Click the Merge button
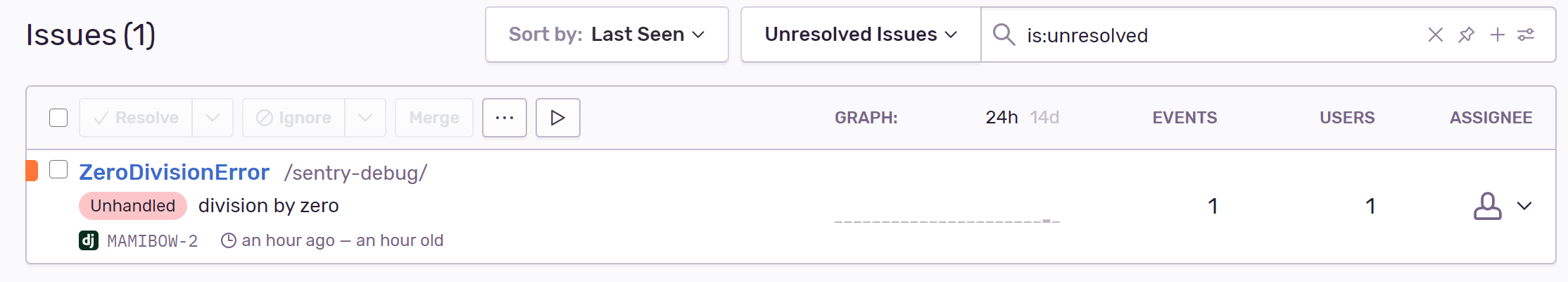The image size is (1568, 282). click(x=434, y=118)
